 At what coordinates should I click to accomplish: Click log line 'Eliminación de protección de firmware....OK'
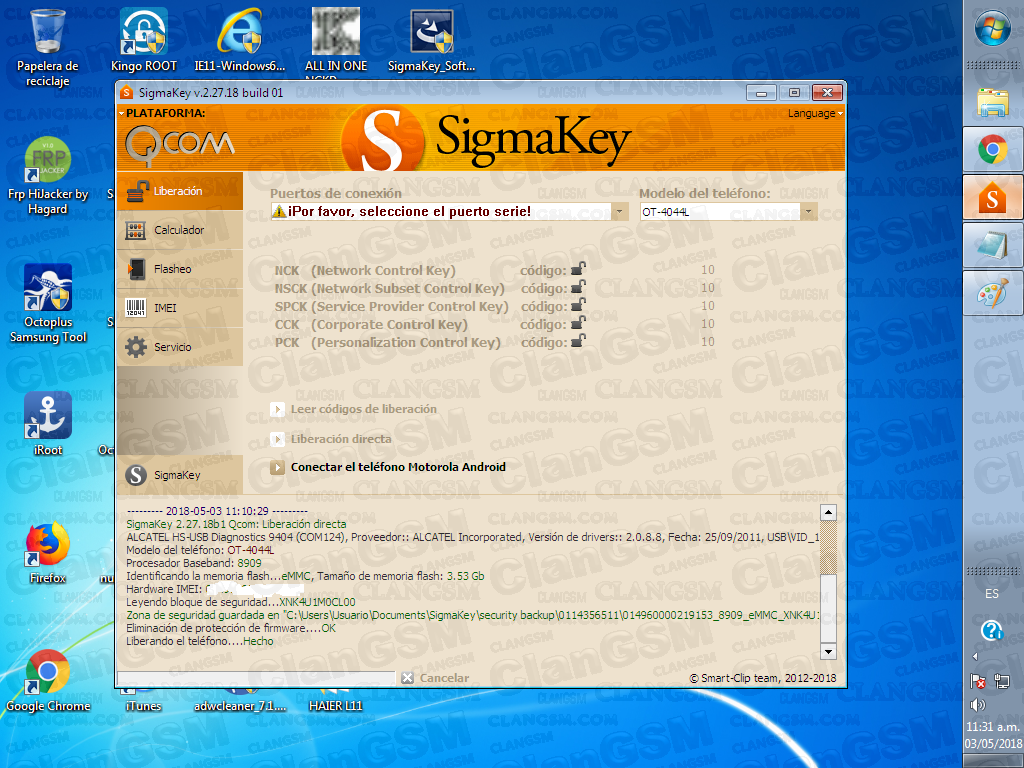click(x=231, y=628)
